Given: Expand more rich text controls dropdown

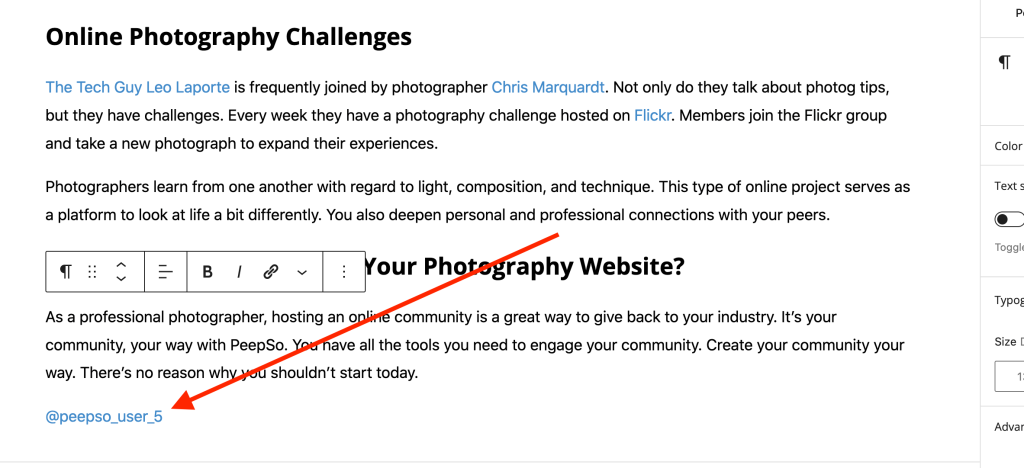Looking at the screenshot, I should coord(302,272).
